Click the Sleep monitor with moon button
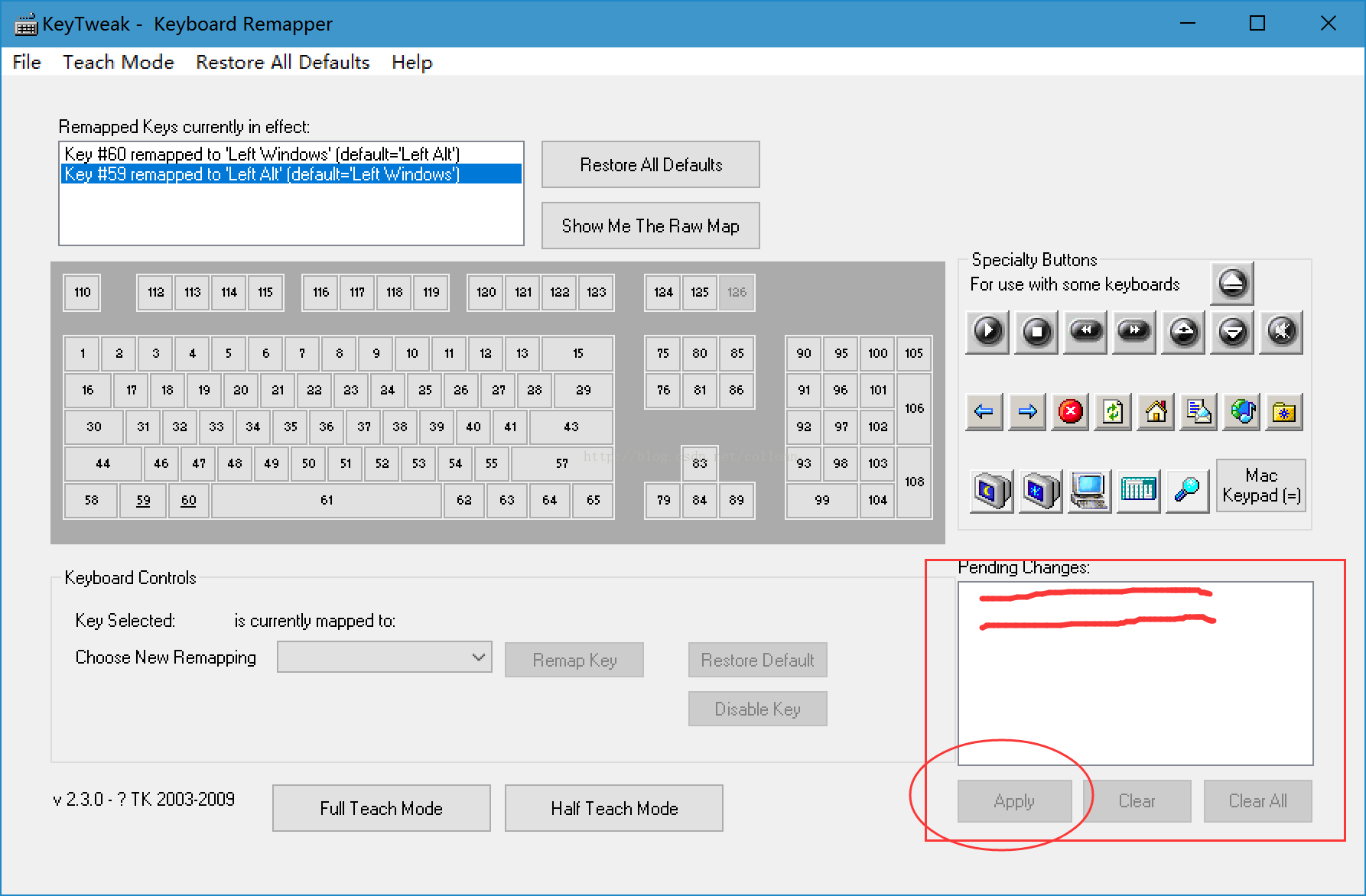 (992, 491)
